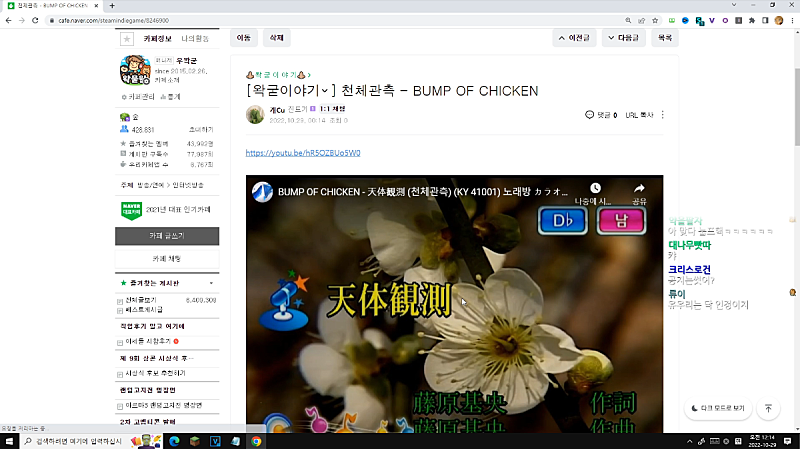
Task: Show hidden tray icons chevron
Action: (689, 441)
